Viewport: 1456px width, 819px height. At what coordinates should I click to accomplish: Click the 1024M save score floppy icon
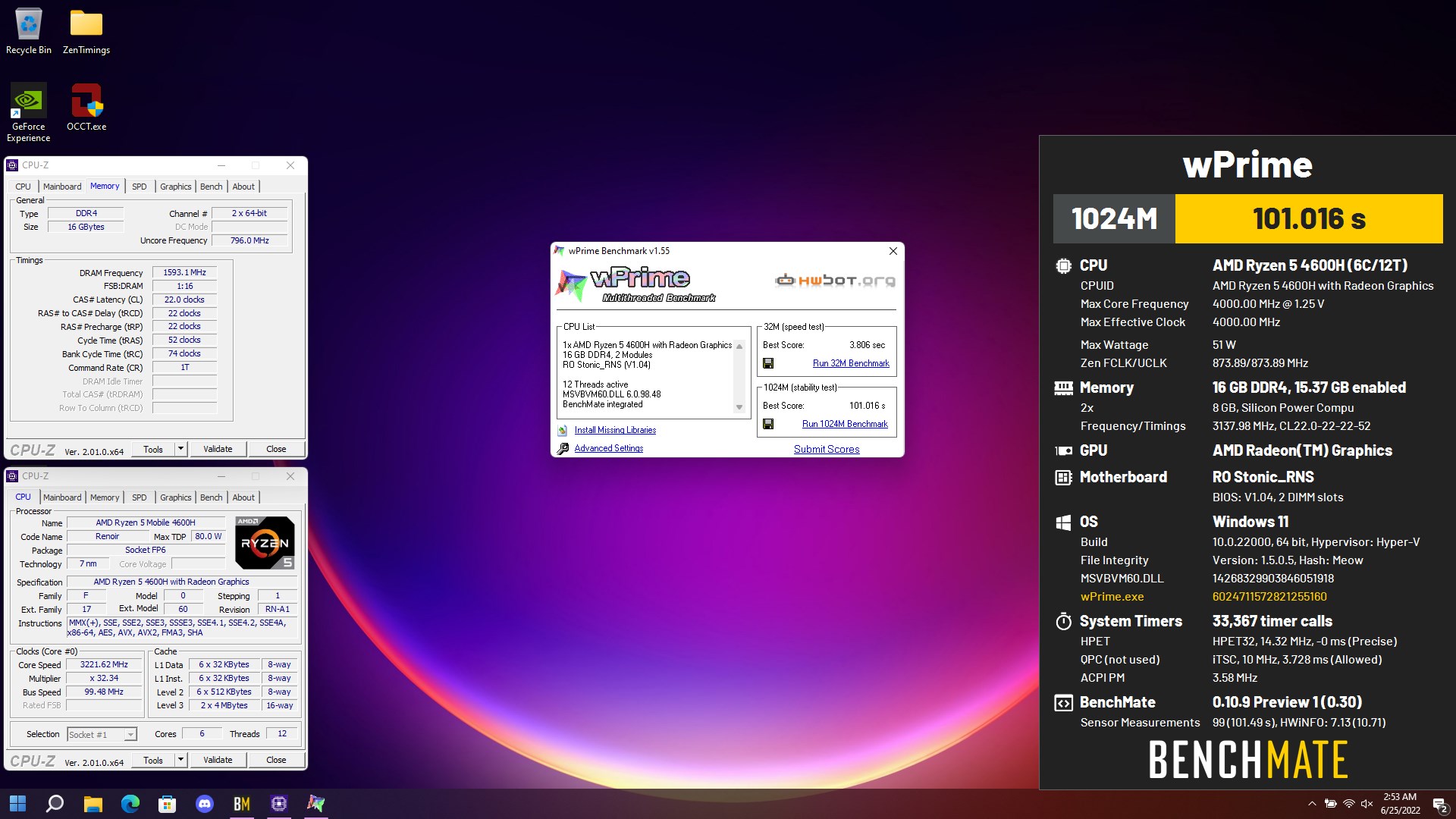point(768,424)
